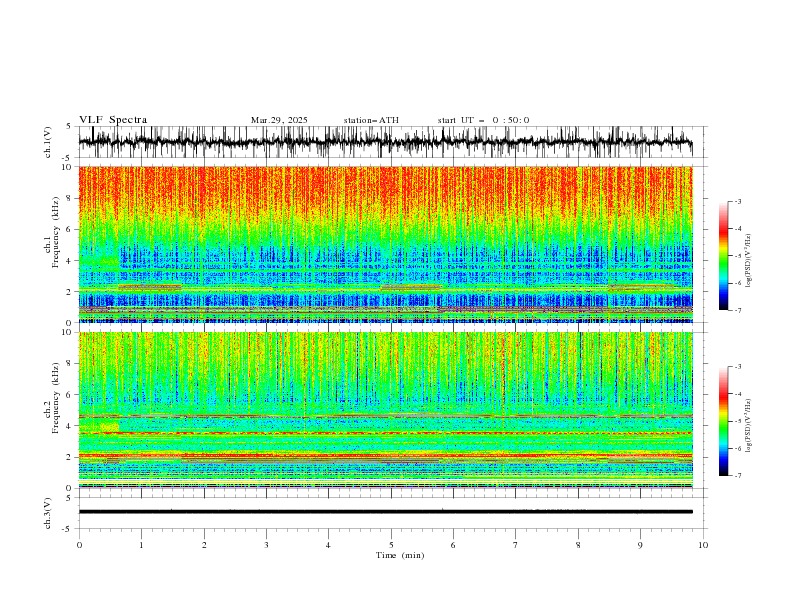Click the ch.1 spectrogram plot

pyautogui.click(x=385, y=244)
